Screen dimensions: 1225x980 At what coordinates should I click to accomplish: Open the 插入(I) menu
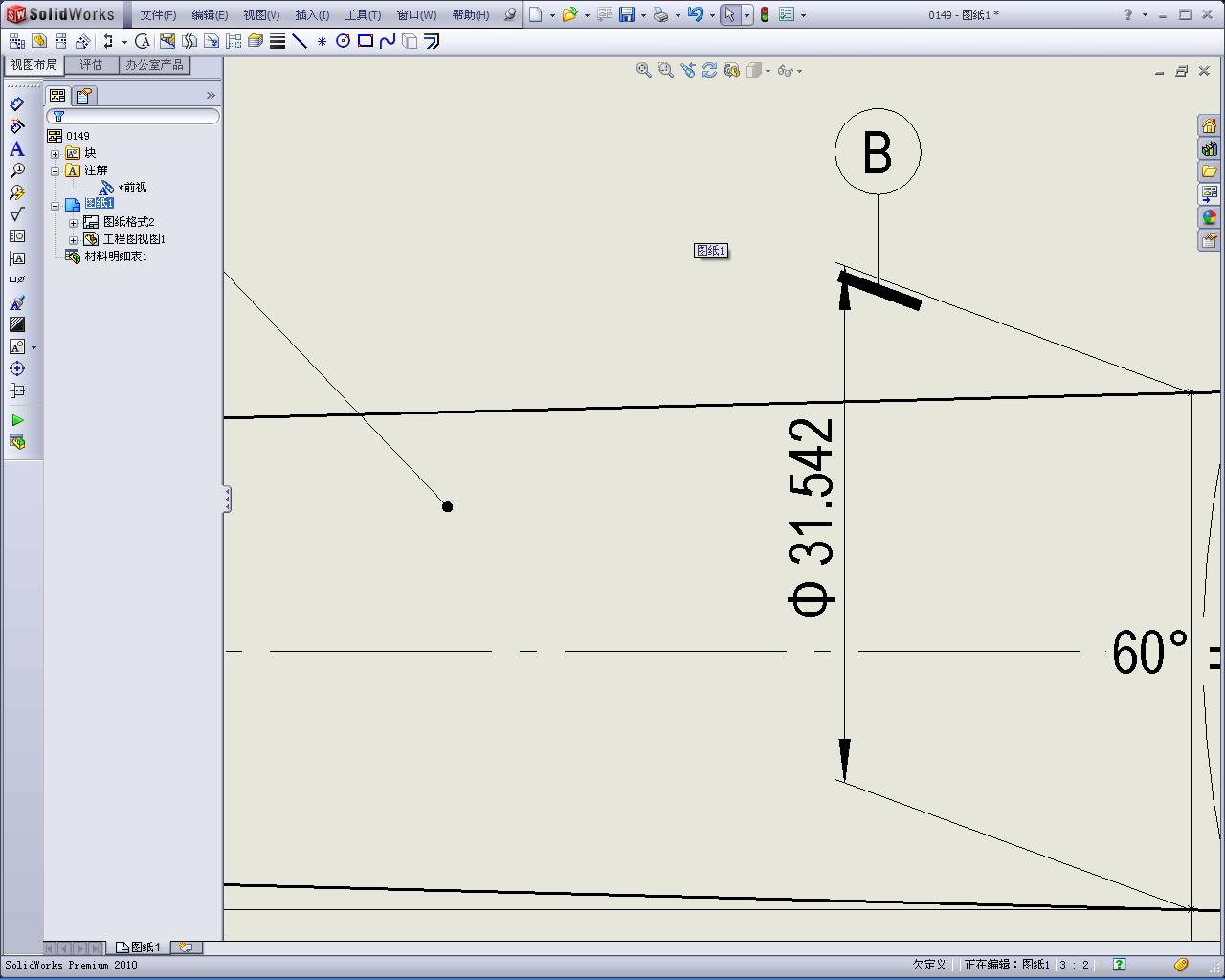(x=312, y=14)
